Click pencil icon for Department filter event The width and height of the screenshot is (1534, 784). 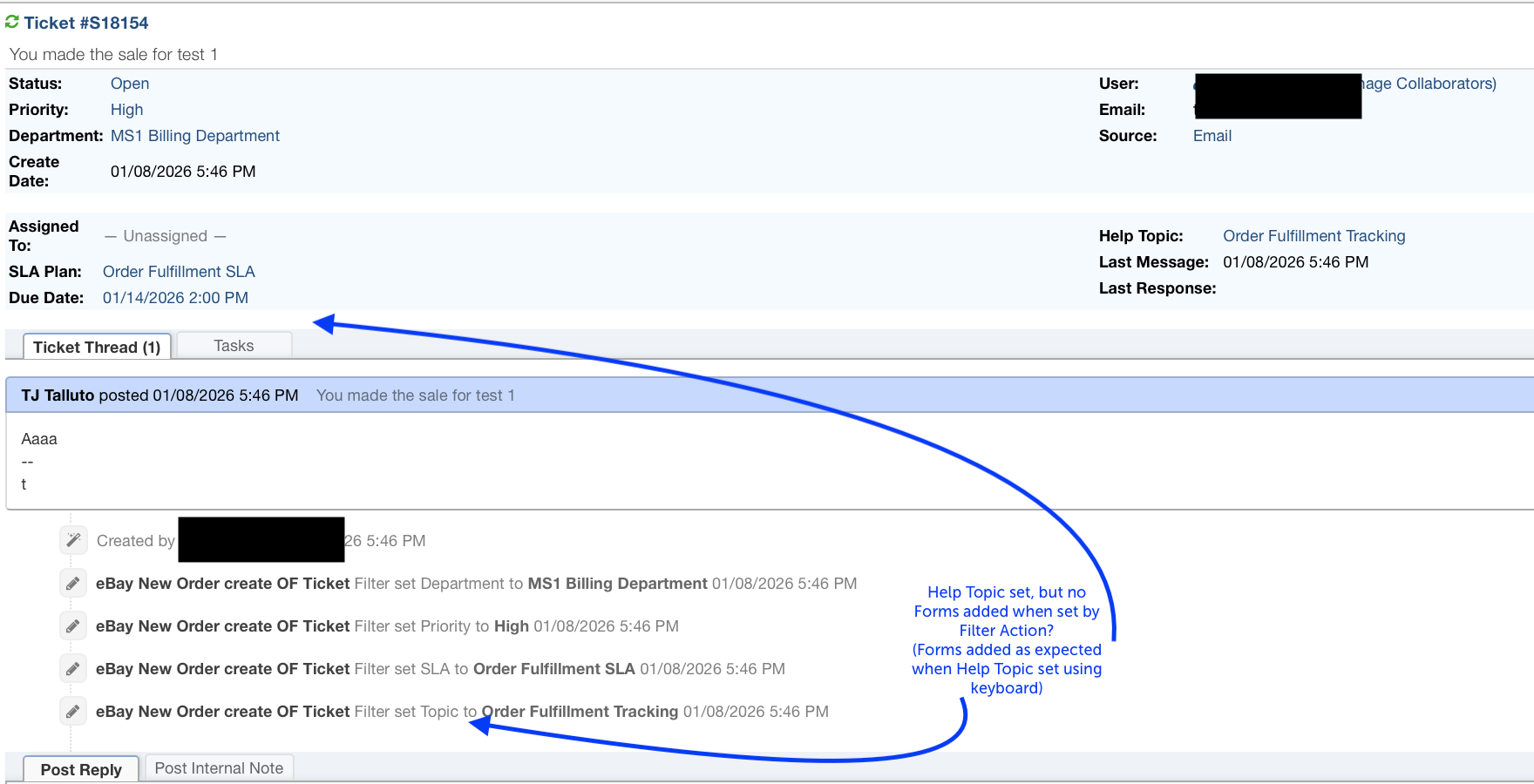[73, 583]
